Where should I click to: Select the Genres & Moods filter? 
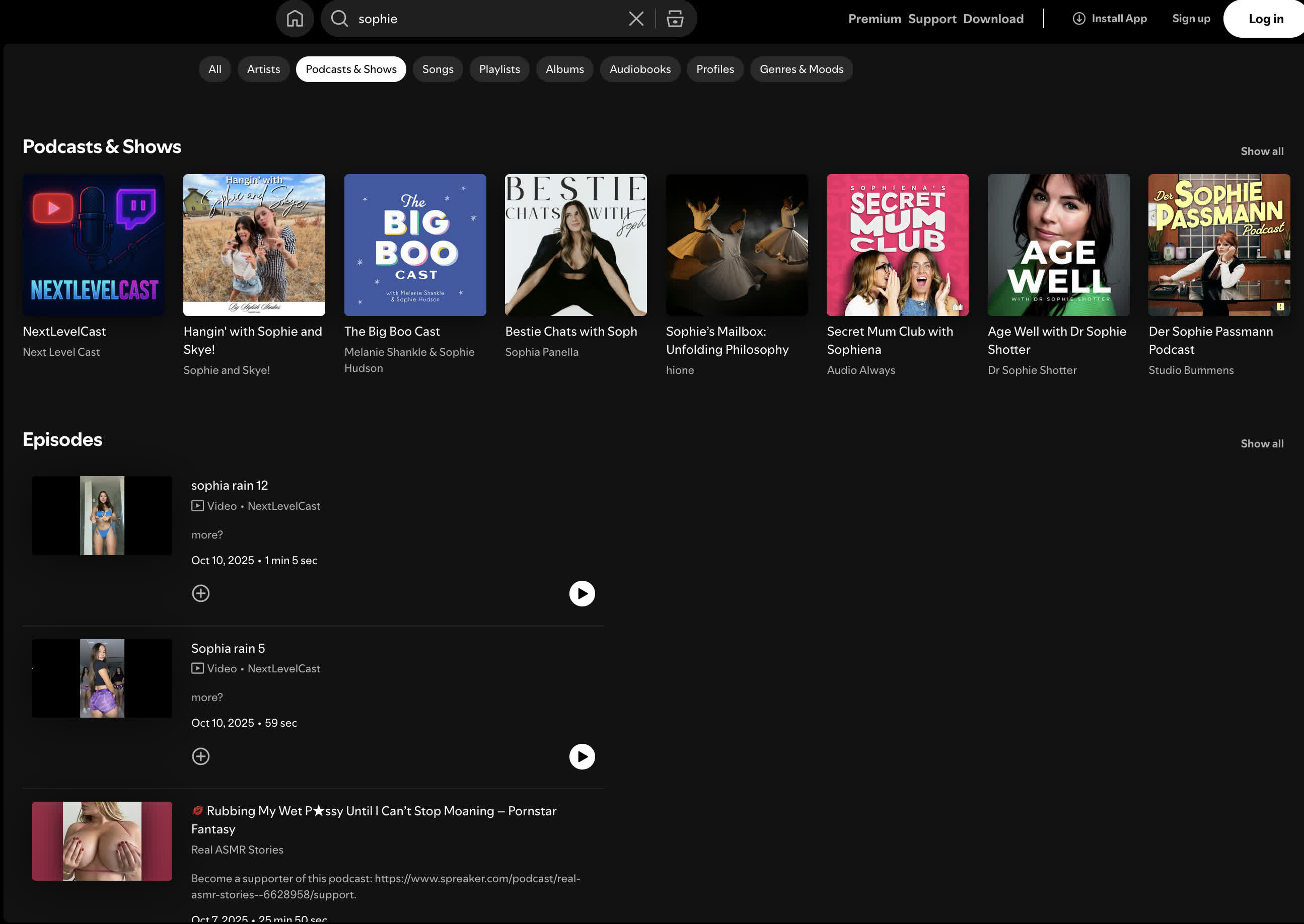801,69
